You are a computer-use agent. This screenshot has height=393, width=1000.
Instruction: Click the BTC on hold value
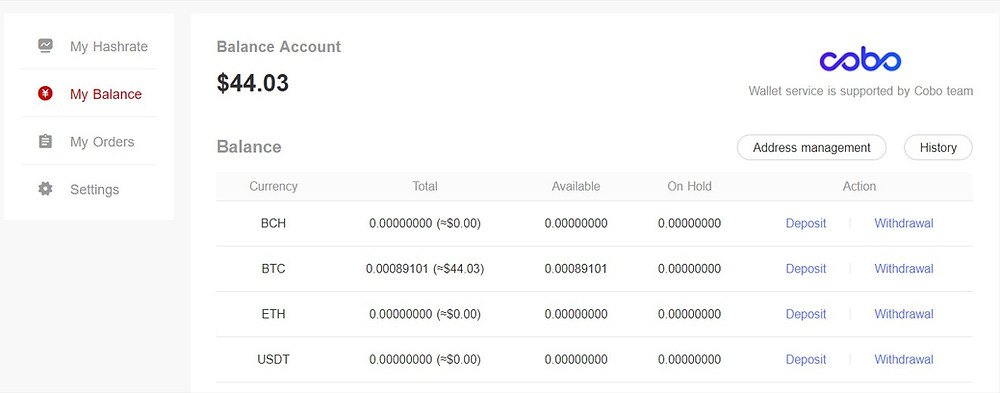(689, 269)
